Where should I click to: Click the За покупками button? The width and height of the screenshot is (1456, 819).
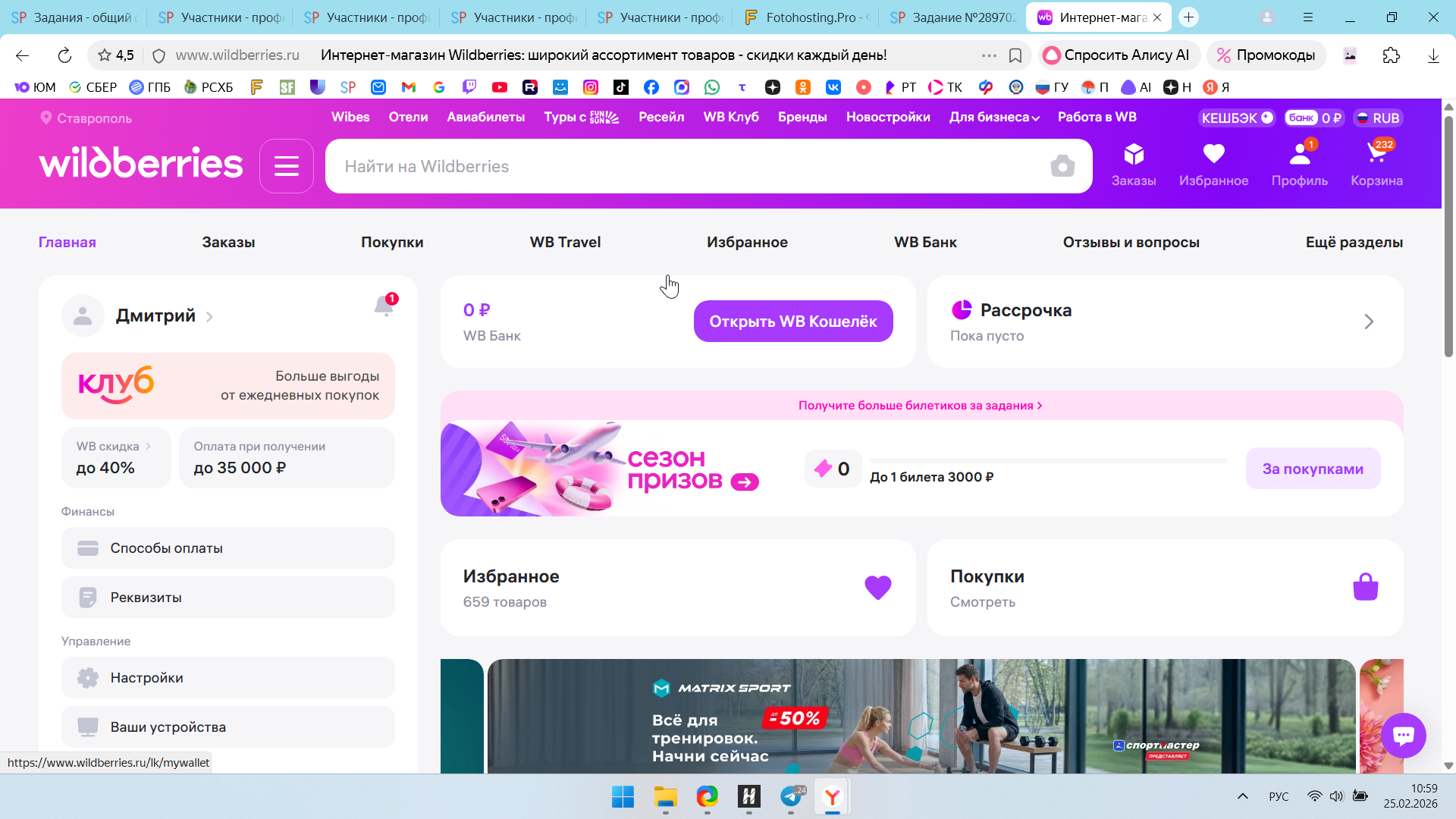[1313, 469]
